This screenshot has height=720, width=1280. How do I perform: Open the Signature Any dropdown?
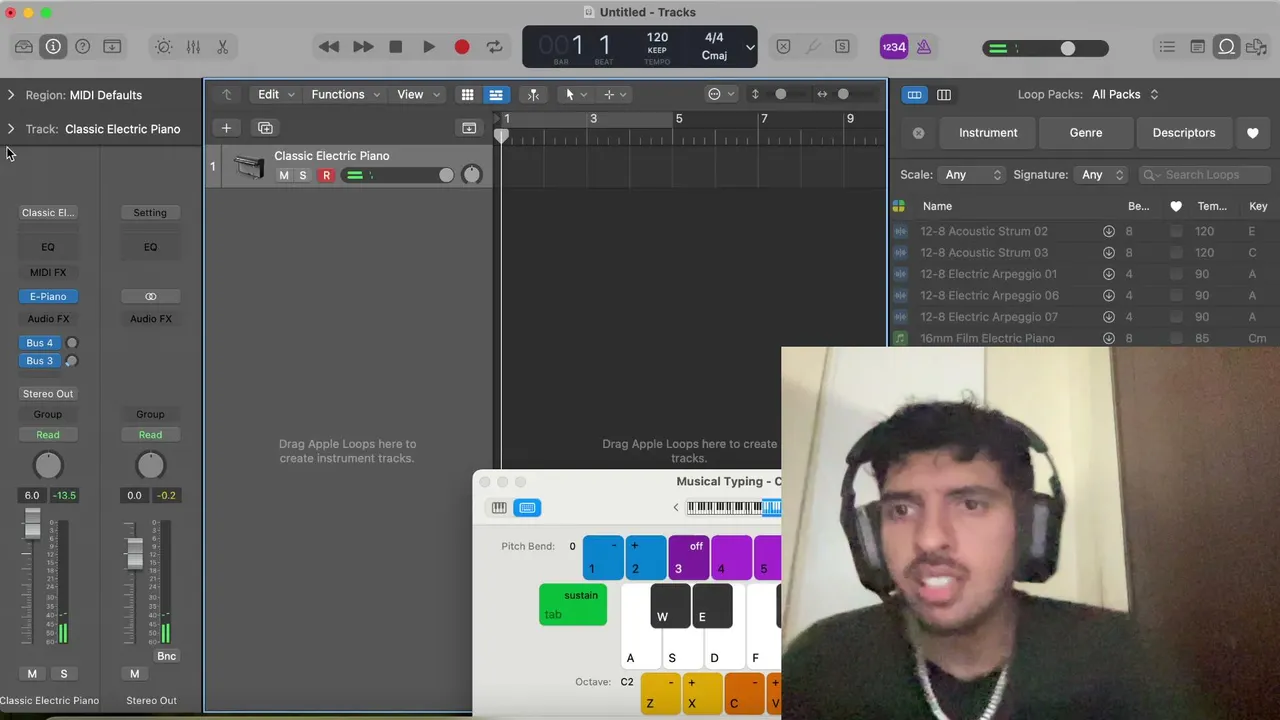[x=1102, y=175]
